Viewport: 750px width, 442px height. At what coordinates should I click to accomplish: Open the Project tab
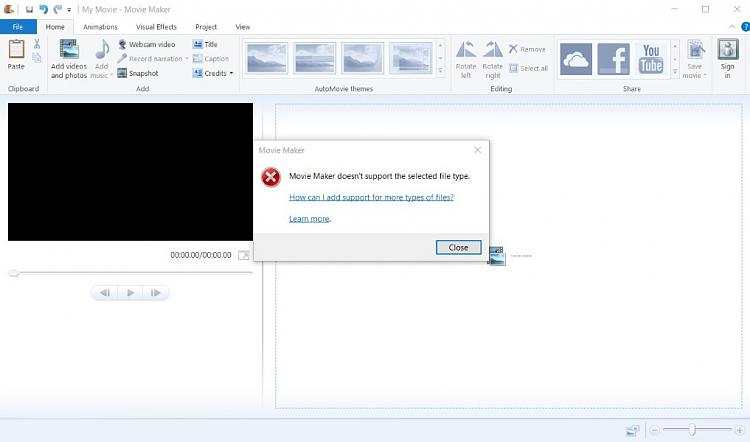[206, 27]
